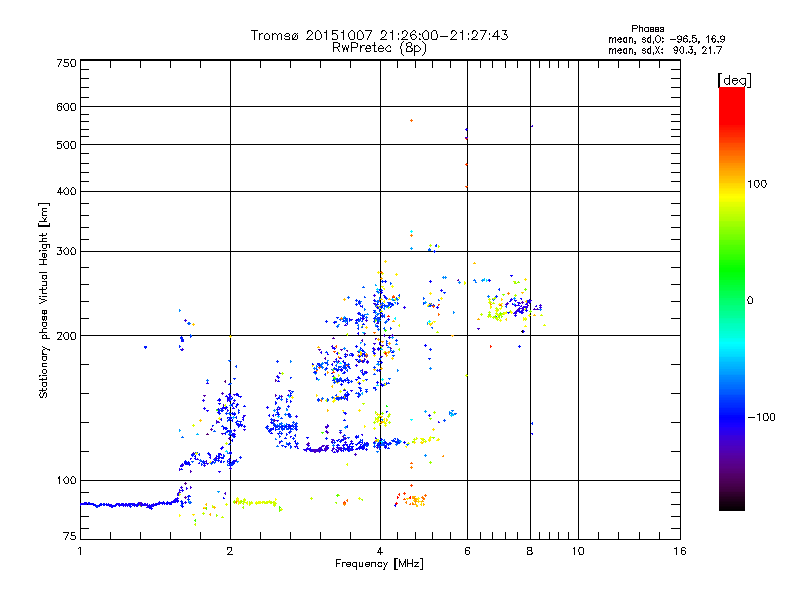This screenshot has height=600, width=800.
Task: Click the 'Frequency [MHz]' axis title
Action: [379, 563]
